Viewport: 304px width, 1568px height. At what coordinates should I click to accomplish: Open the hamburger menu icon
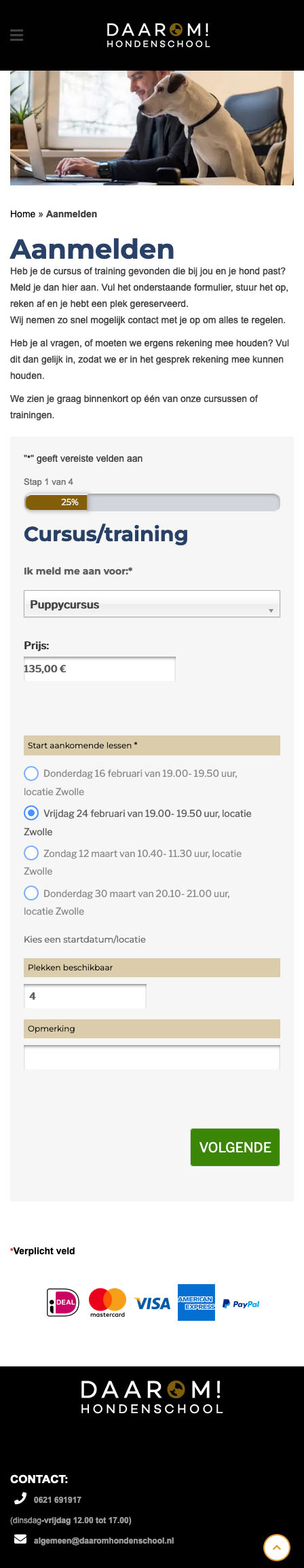16,35
